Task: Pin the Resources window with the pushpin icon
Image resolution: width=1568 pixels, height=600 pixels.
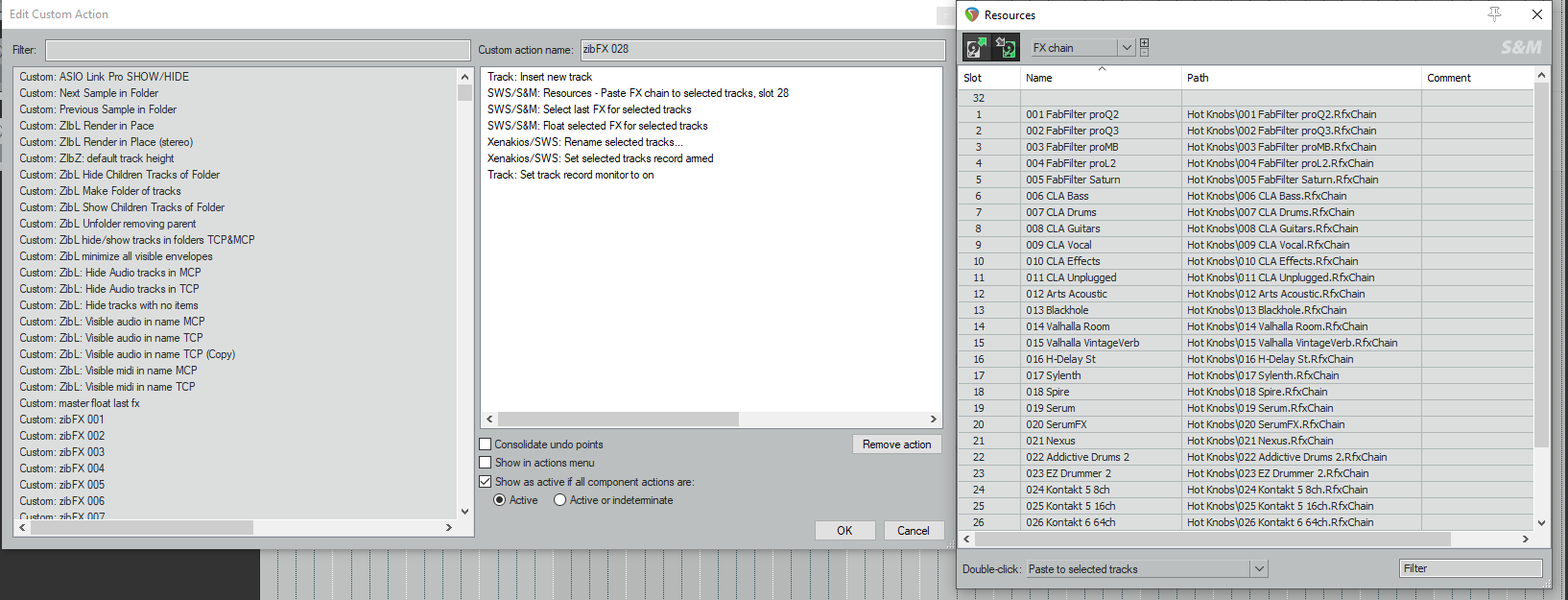Action: point(1494,14)
